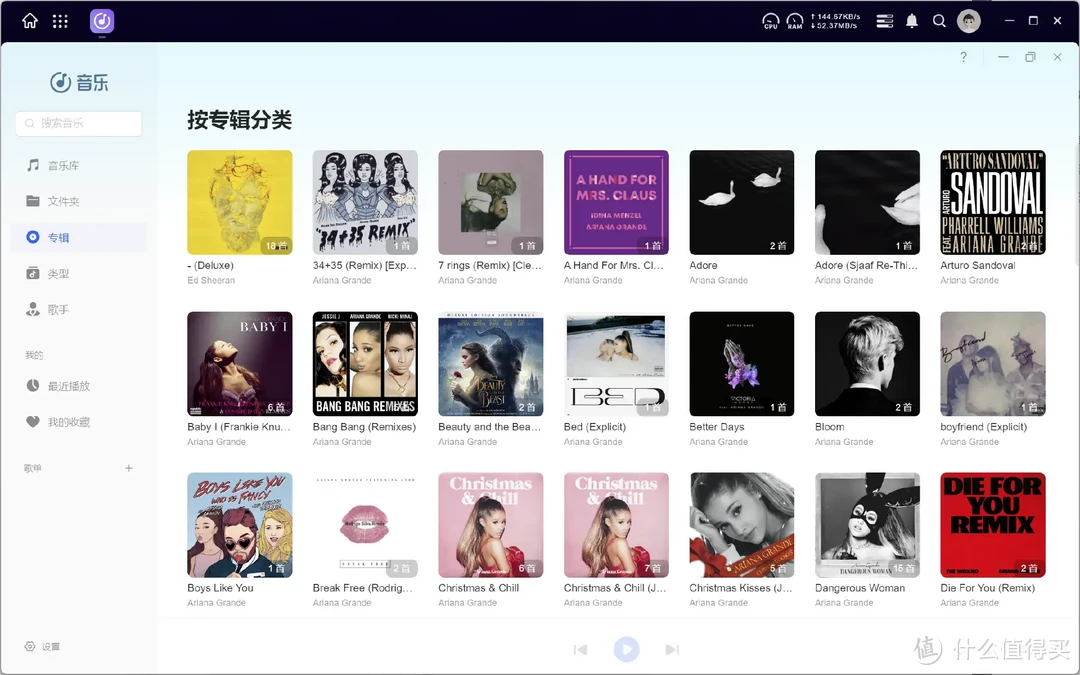
Task: Open Beauty and the Beast album cover
Action: pyautogui.click(x=490, y=364)
